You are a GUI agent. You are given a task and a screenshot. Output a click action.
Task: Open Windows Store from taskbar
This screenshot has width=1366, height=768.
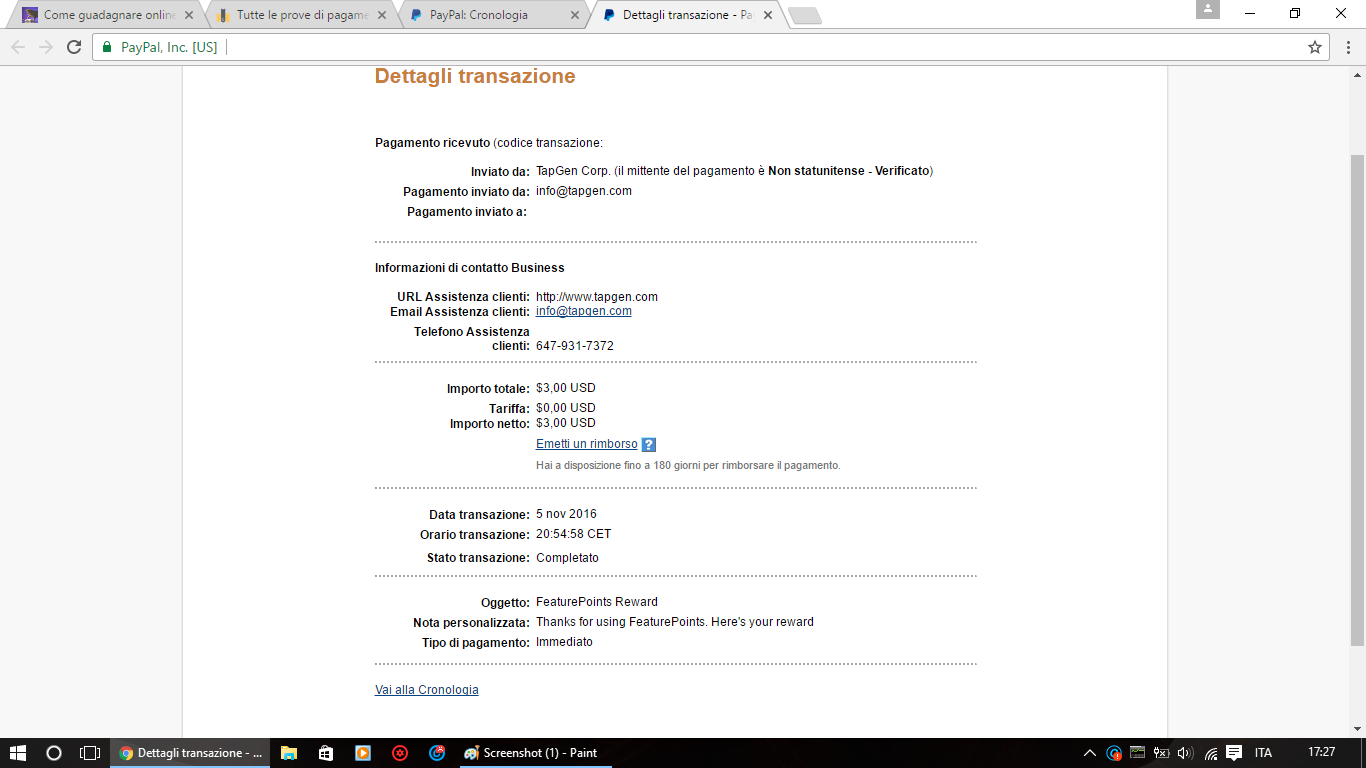tap(325, 753)
